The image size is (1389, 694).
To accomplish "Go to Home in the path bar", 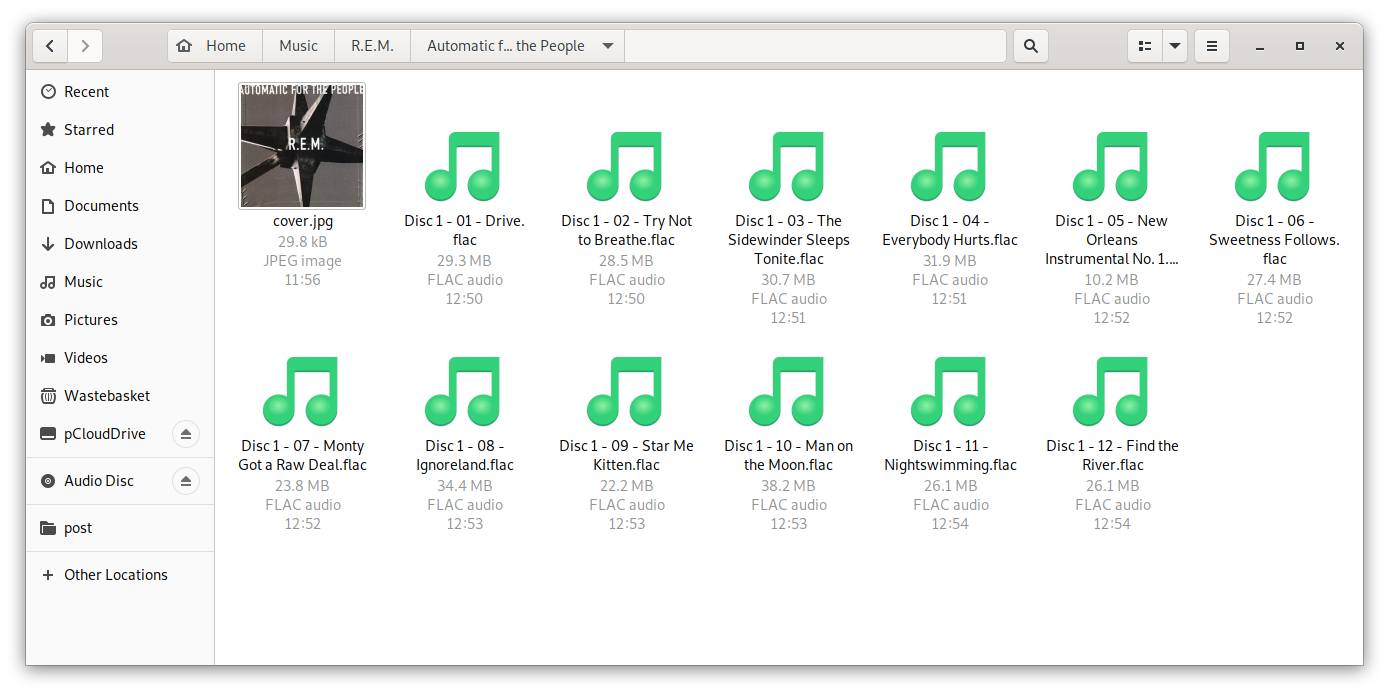I will tap(214, 46).
